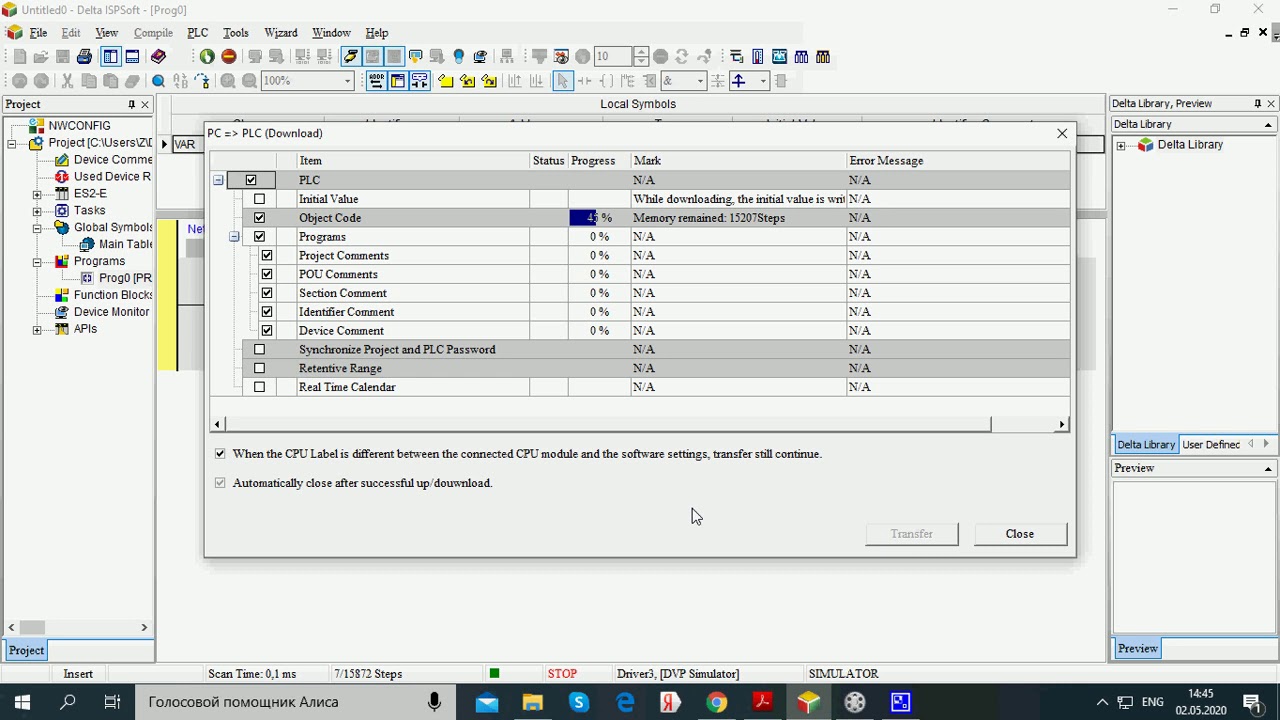1280x720 pixels.
Task: Collapse the PLC group in download list
Action: [x=218, y=180]
